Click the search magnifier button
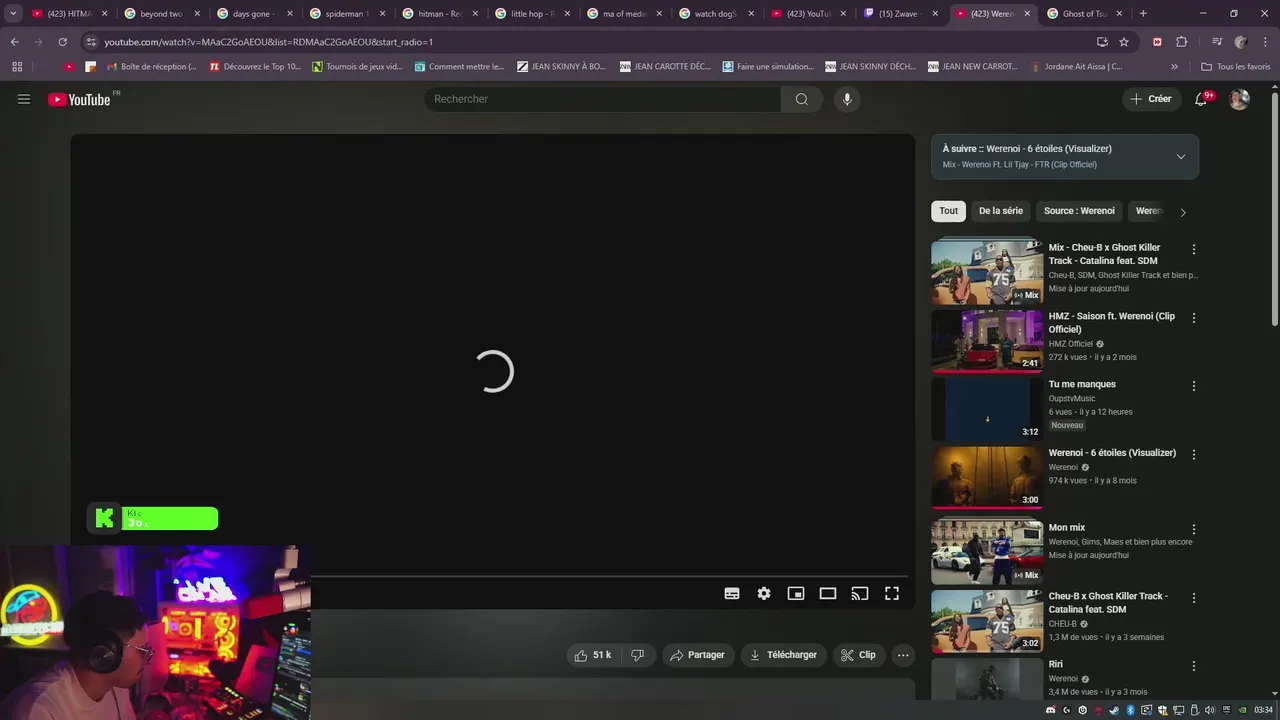 tap(802, 99)
